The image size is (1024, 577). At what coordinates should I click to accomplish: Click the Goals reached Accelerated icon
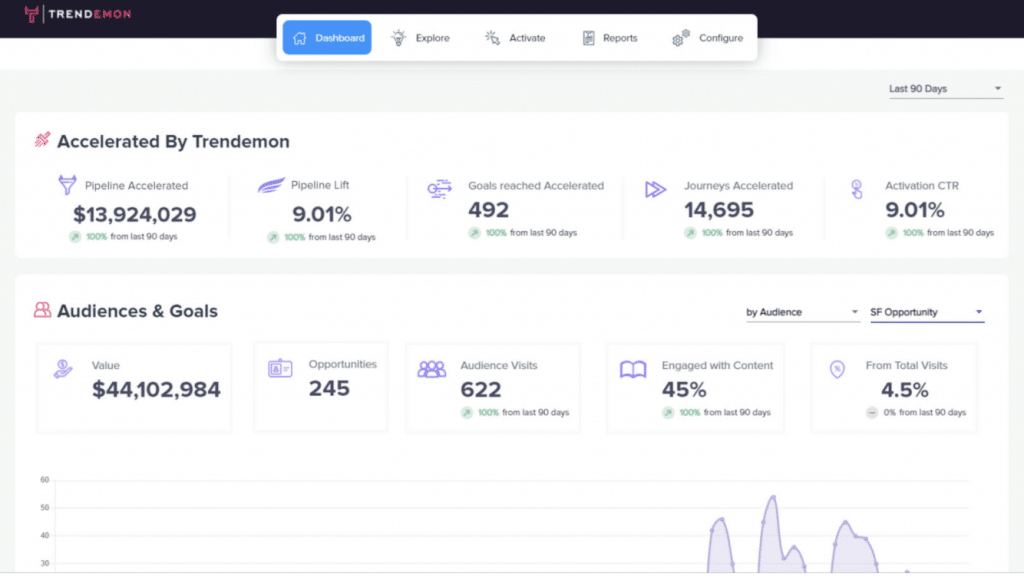(x=440, y=189)
